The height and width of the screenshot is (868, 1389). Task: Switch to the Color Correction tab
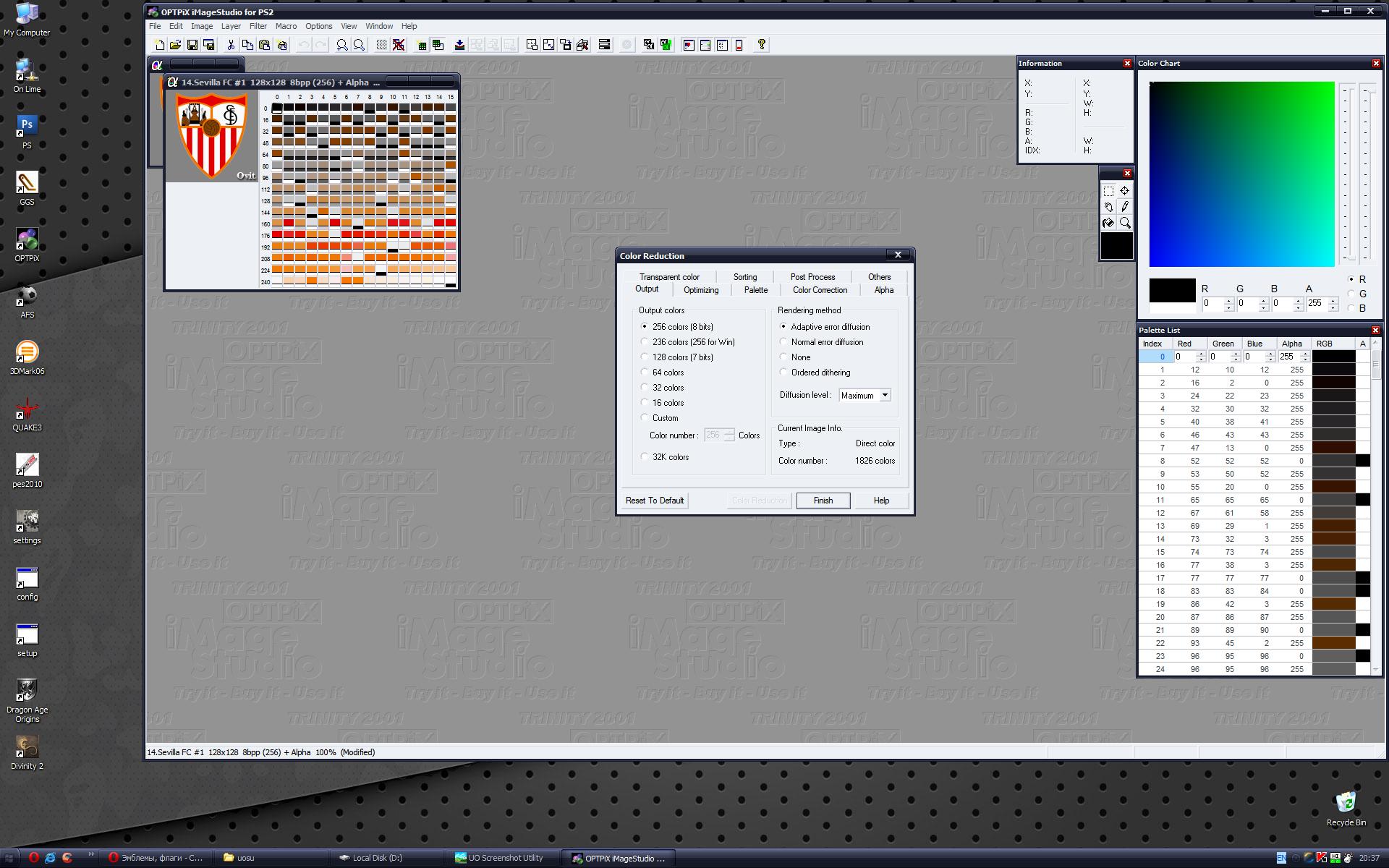(x=820, y=290)
